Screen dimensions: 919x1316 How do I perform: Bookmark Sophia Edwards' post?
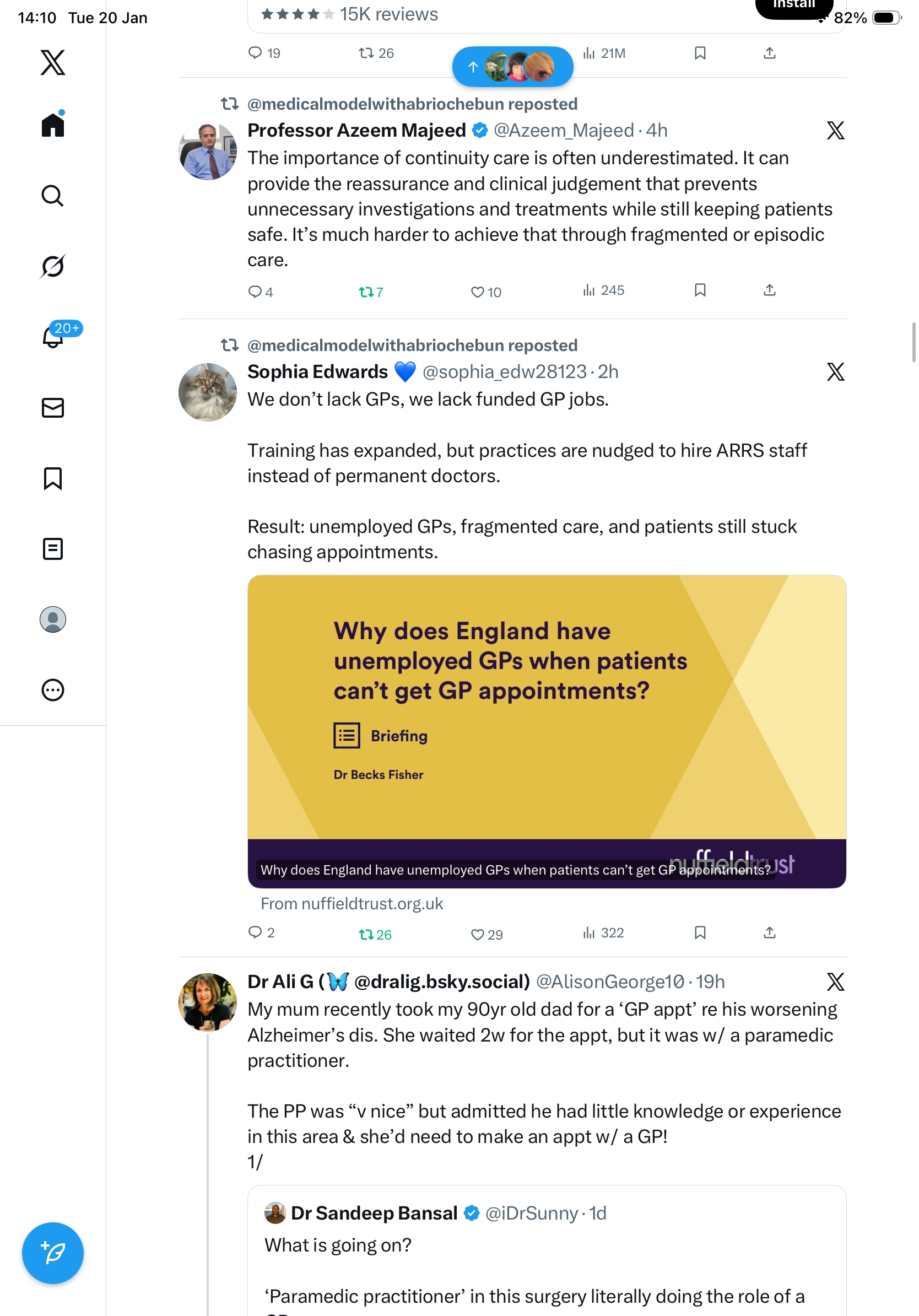pos(700,932)
